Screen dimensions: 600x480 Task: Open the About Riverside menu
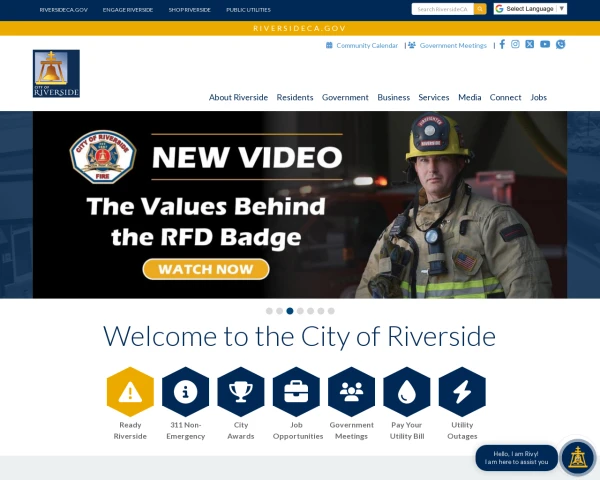[238, 97]
